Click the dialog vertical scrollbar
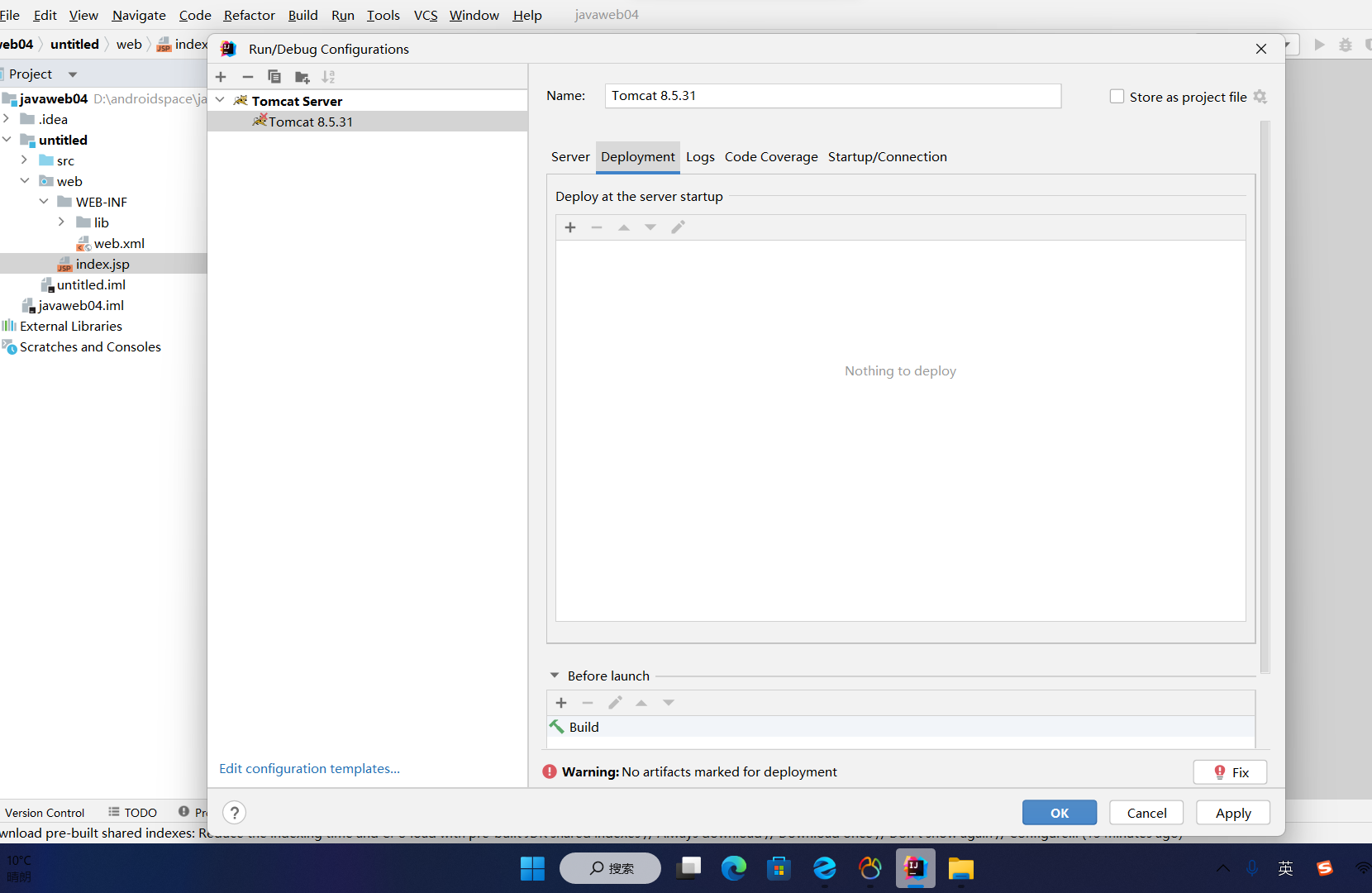This screenshot has width=1372, height=893. point(1265,397)
